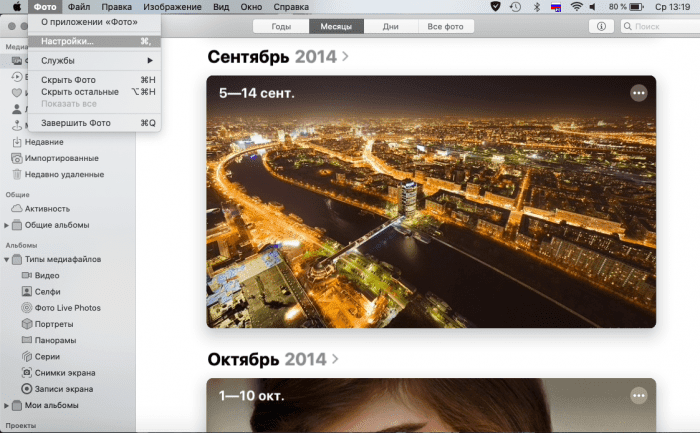Click the date and time Ср 13:19
The width and height of the screenshot is (700, 433).
pyautogui.click(x=672, y=7)
